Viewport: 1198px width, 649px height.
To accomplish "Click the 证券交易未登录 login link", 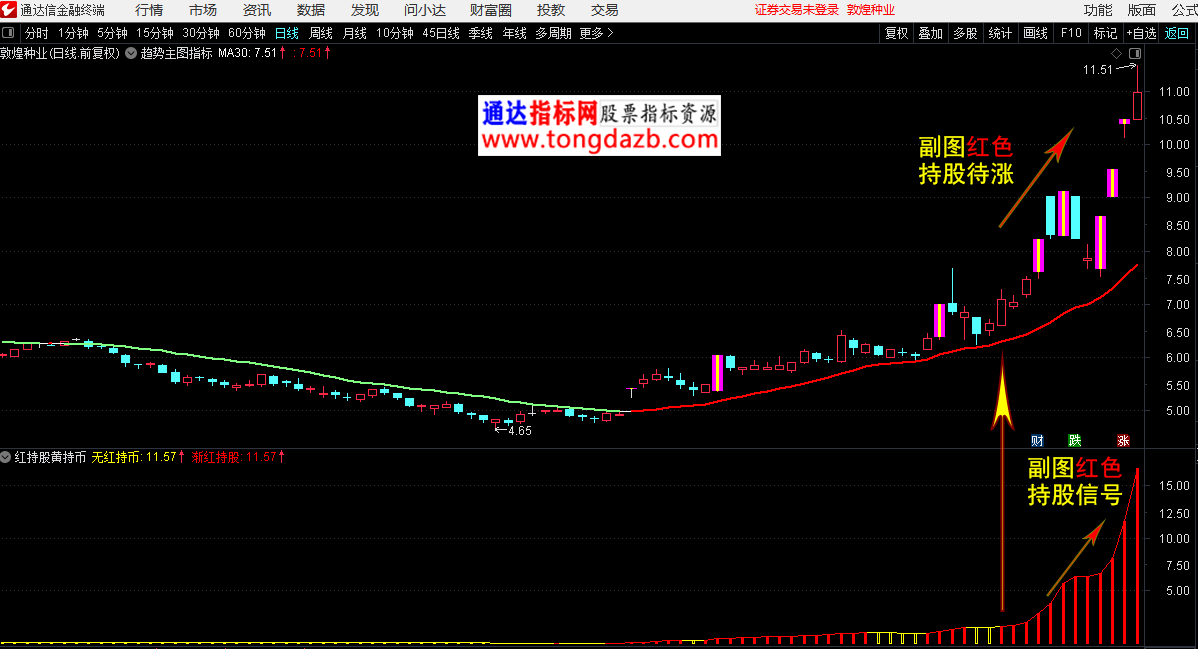I will 797,10.
